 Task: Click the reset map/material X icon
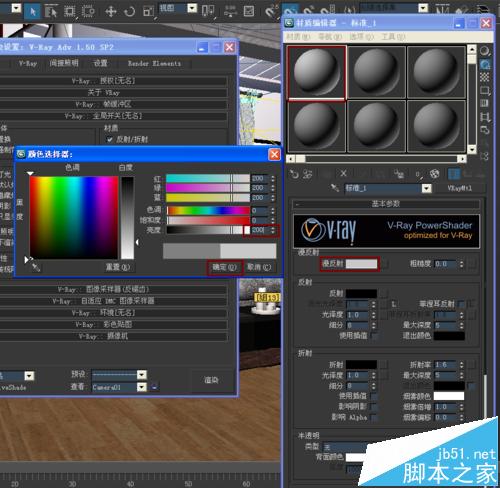[343, 173]
